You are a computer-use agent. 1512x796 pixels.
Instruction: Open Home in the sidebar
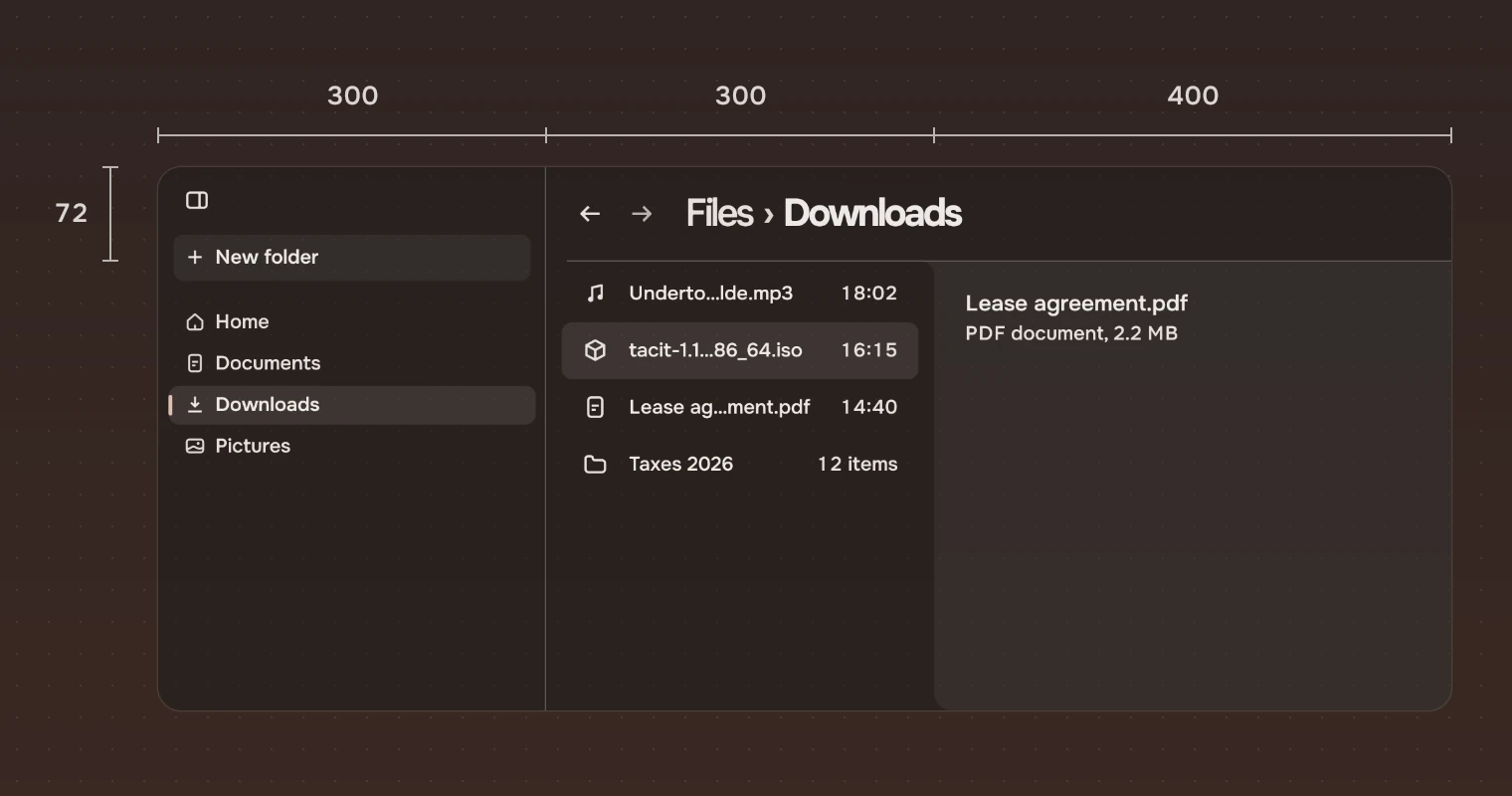352,322
